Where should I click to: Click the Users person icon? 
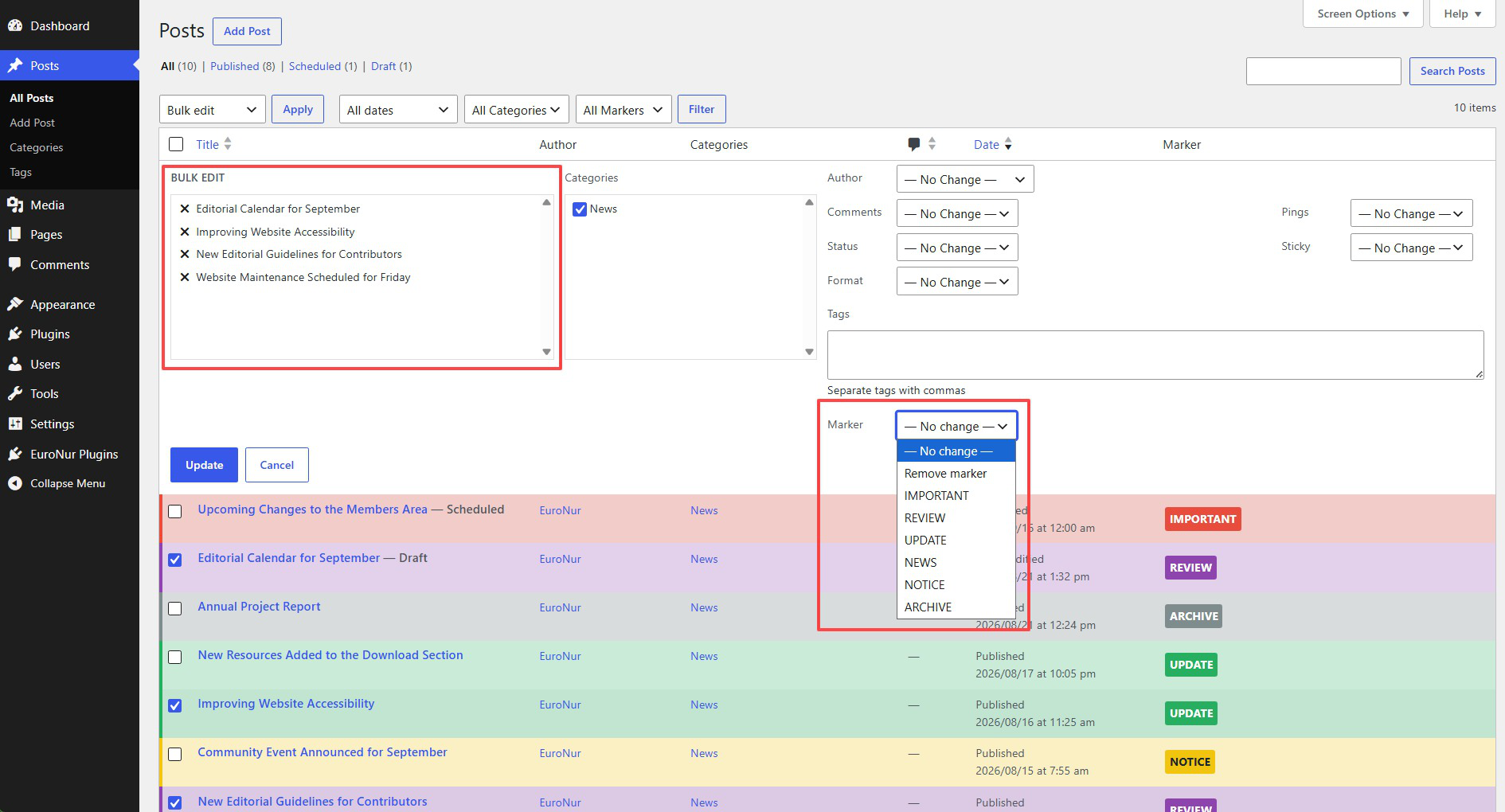point(15,364)
